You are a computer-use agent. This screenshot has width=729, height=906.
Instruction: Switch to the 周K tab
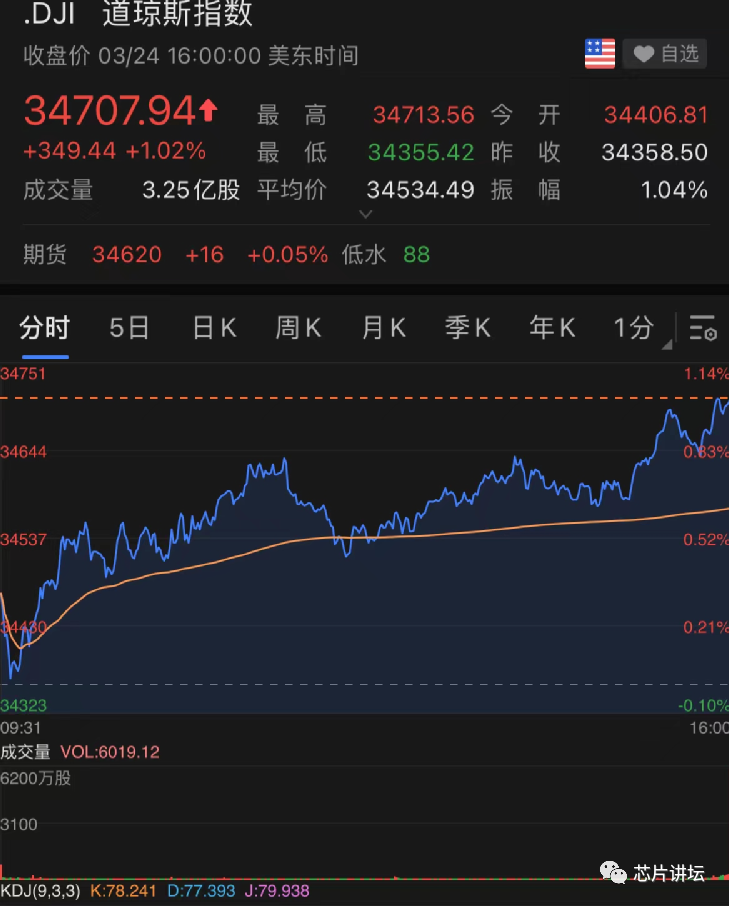tap(298, 328)
